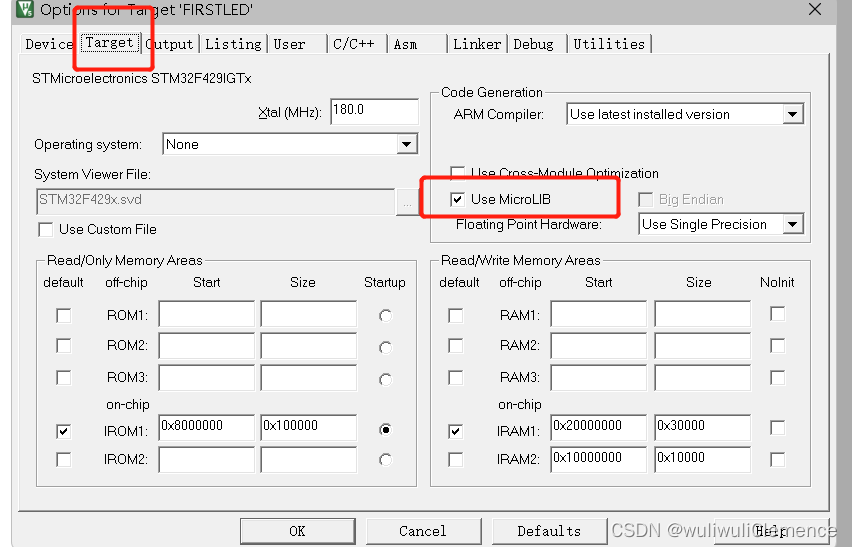
Task: Check the ROM3 default checkbox
Action: point(64,378)
